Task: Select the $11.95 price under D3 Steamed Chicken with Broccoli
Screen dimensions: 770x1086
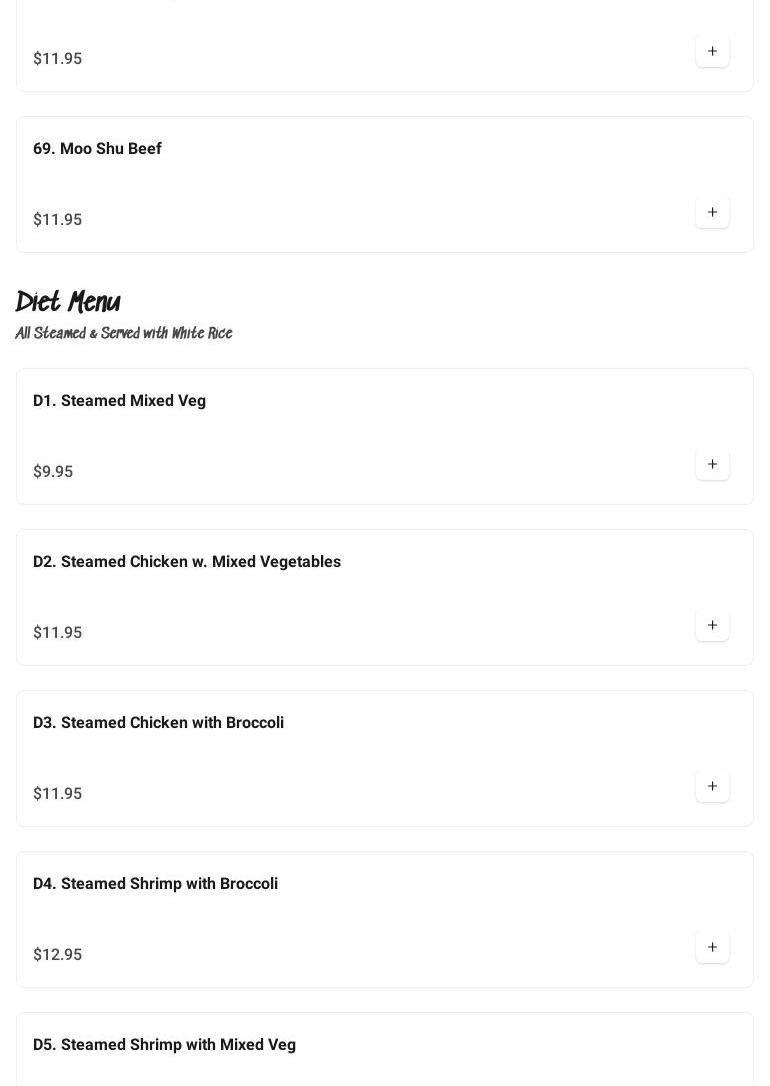Action: 58,794
